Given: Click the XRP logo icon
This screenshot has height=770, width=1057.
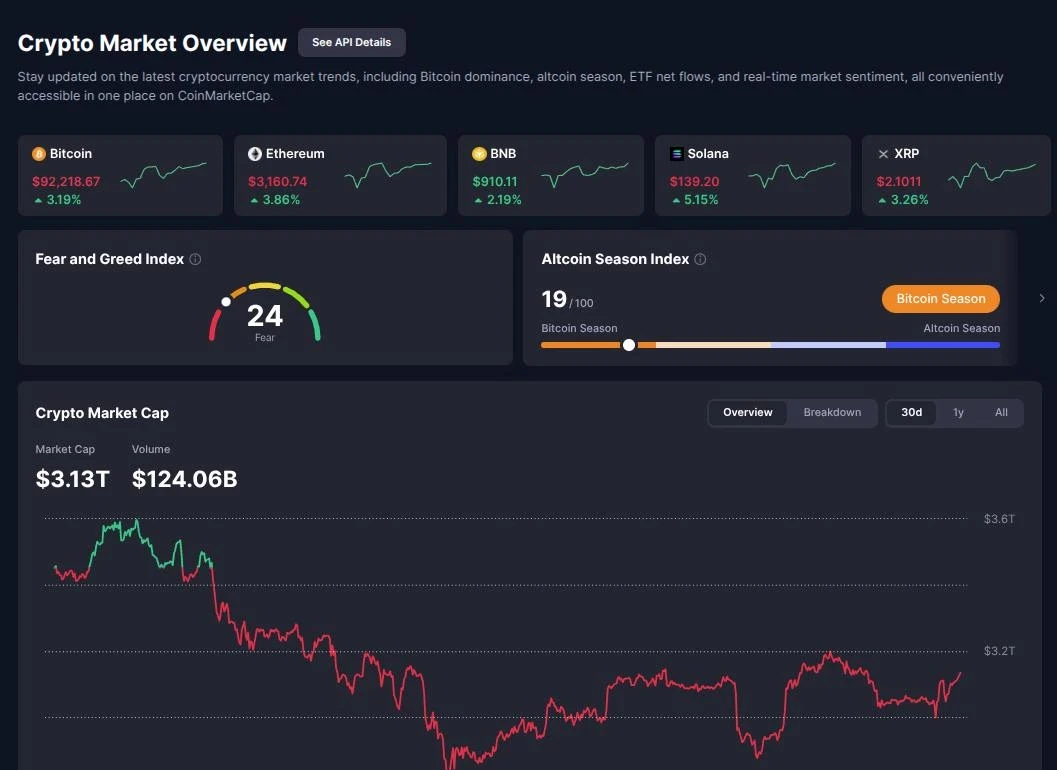Looking at the screenshot, I should tap(883, 154).
